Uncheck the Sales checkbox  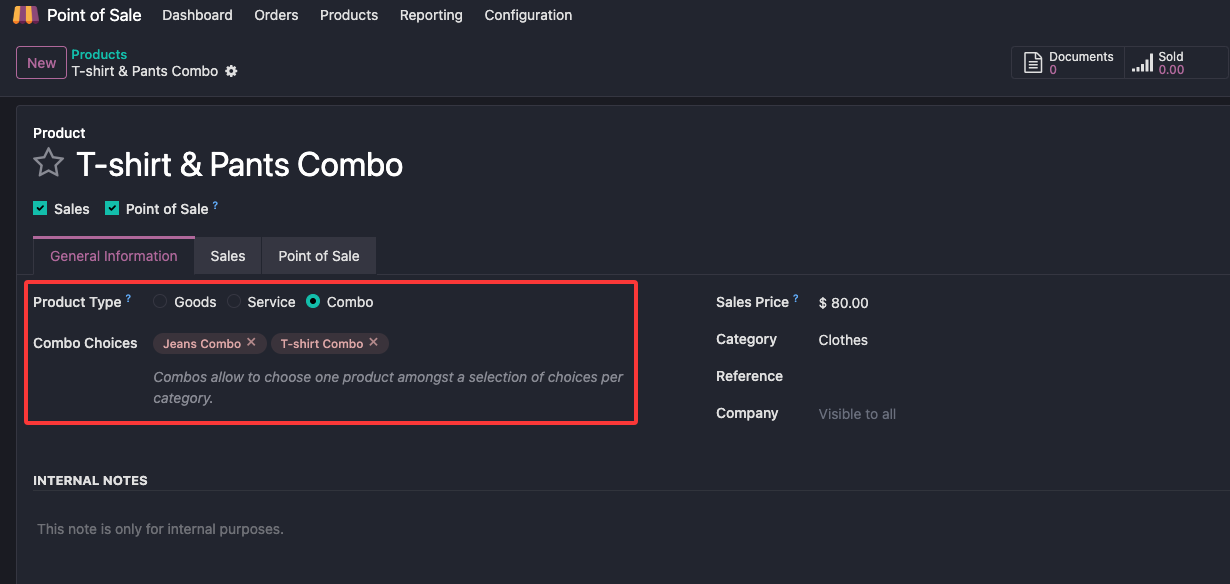(x=40, y=209)
